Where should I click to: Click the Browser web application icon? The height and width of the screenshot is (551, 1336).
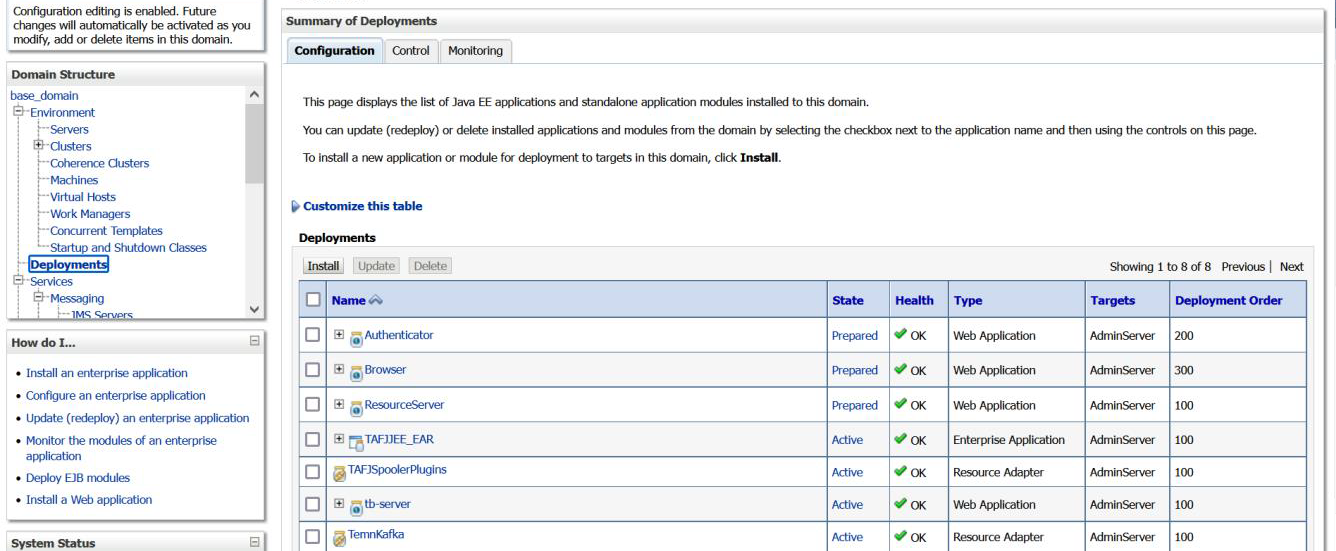356,371
